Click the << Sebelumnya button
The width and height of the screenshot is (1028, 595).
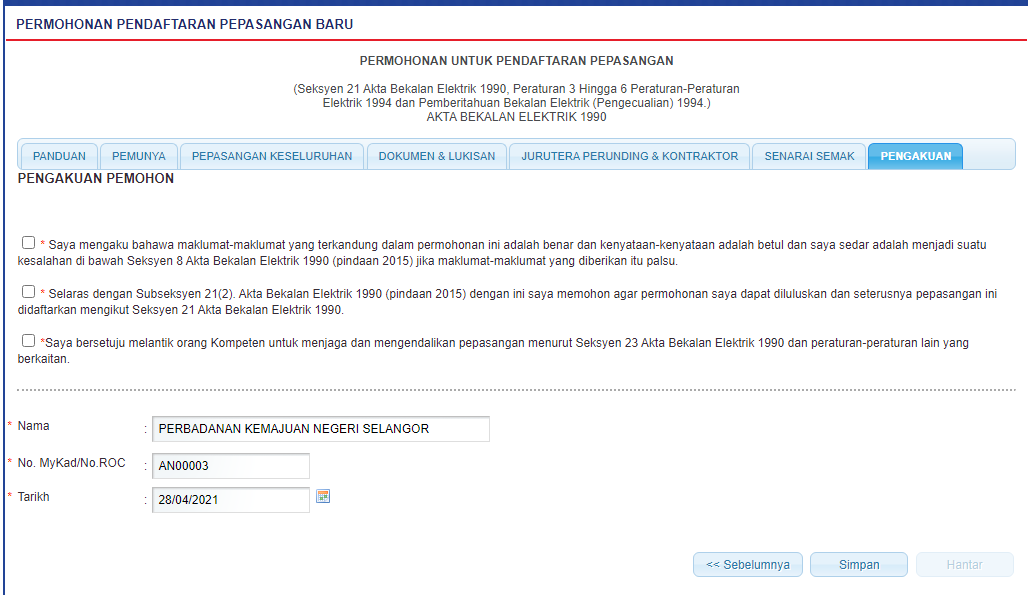748,565
